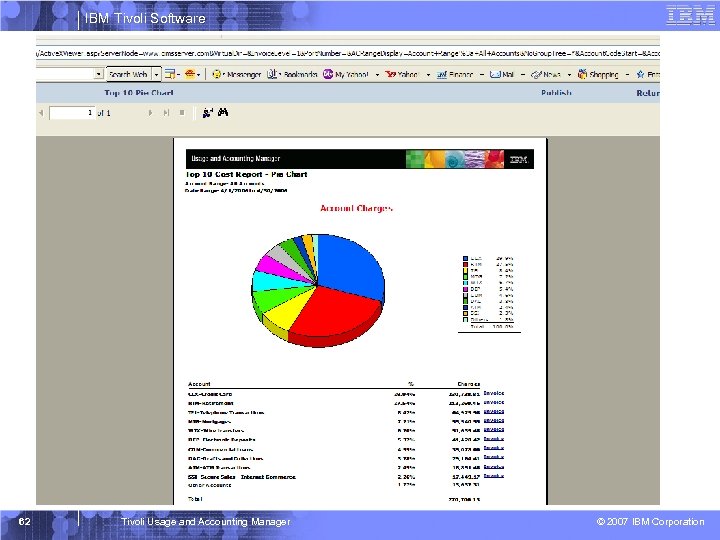This screenshot has width=720, height=540.
Task: Click the Yahoo toolbar highlighter pencil icon
Action: pyautogui.click(x=170, y=74)
